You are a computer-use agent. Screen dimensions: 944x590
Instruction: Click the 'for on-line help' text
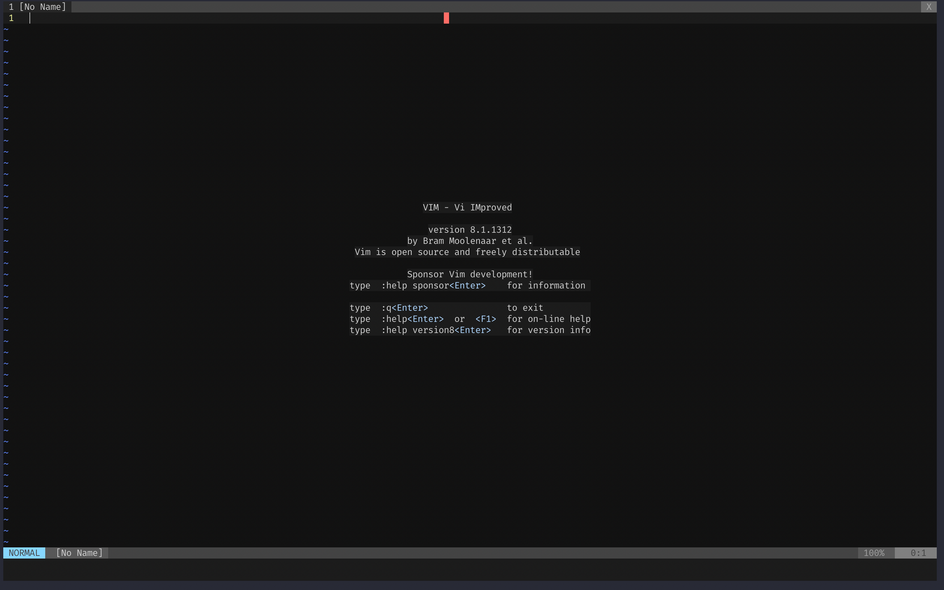coord(548,318)
